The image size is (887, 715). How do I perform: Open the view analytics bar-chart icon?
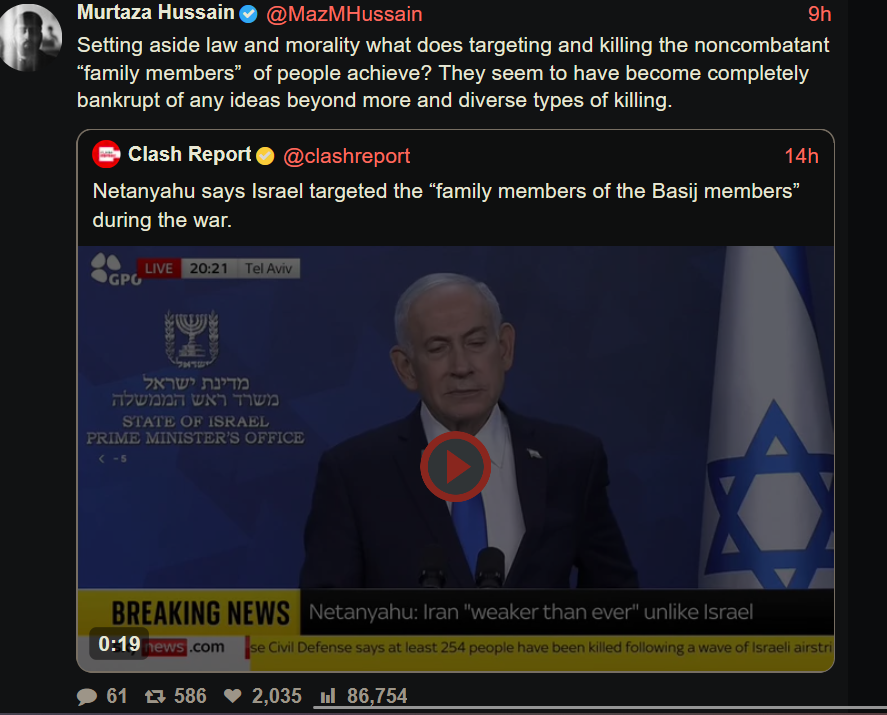[328, 696]
